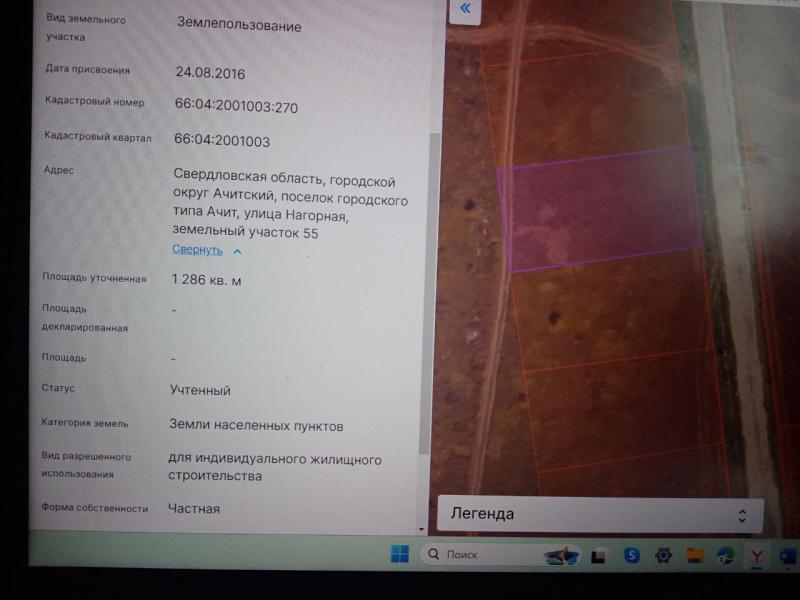Collapse address using chevron beside Свернуть

pos(237,251)
